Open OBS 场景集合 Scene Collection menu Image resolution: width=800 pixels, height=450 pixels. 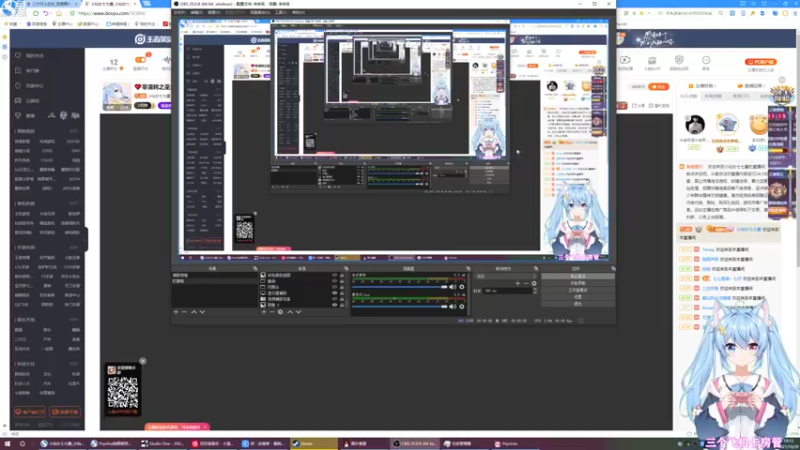[260, 12]
